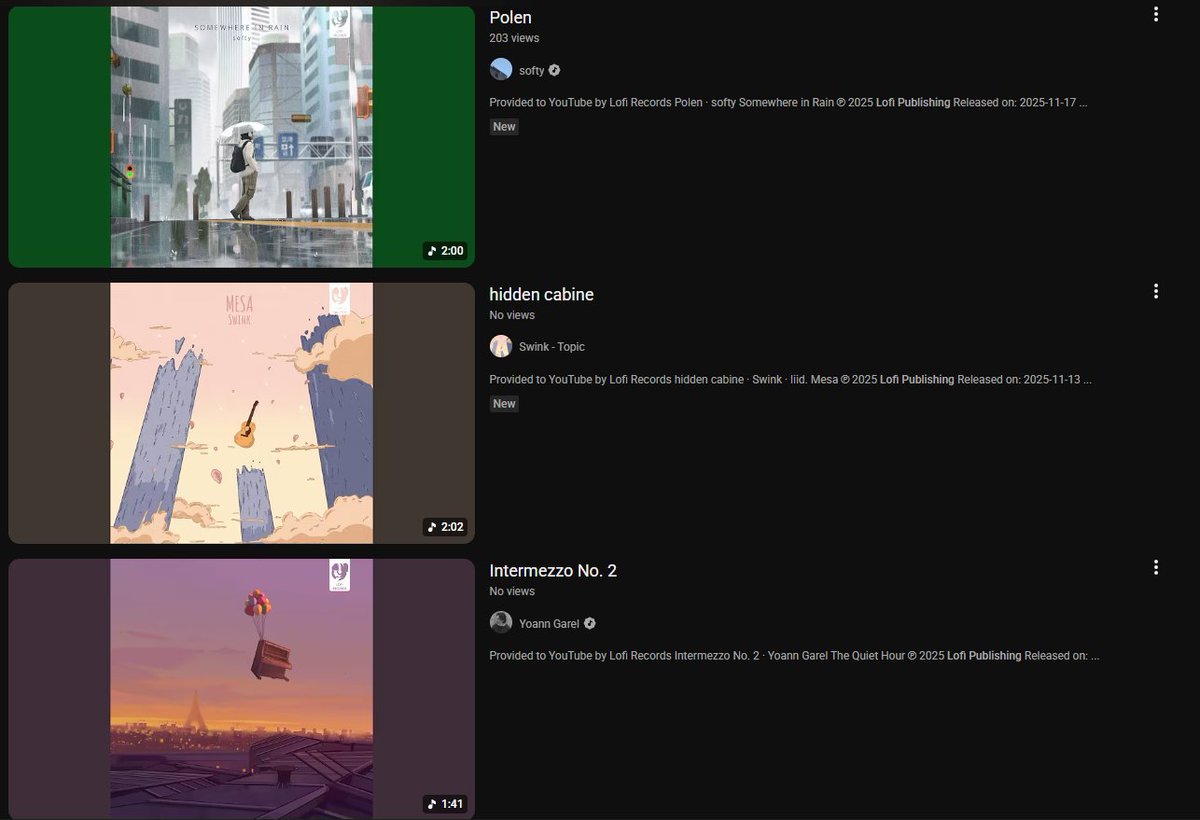The height and width of the screenshot is (820, 1200).
Task: Open the hidden cabine video title
Action: point(541,294)
